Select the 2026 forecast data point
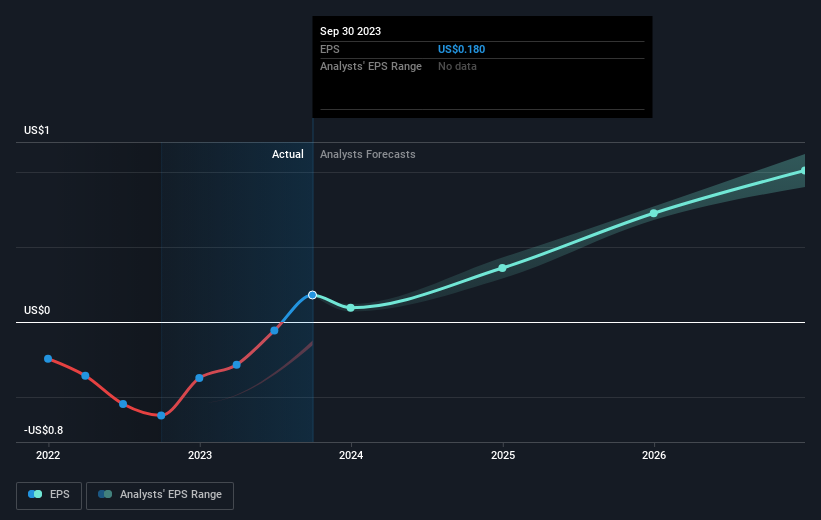Screen dimensions: 821x520 pyautogui.click(x=654, y=213)
